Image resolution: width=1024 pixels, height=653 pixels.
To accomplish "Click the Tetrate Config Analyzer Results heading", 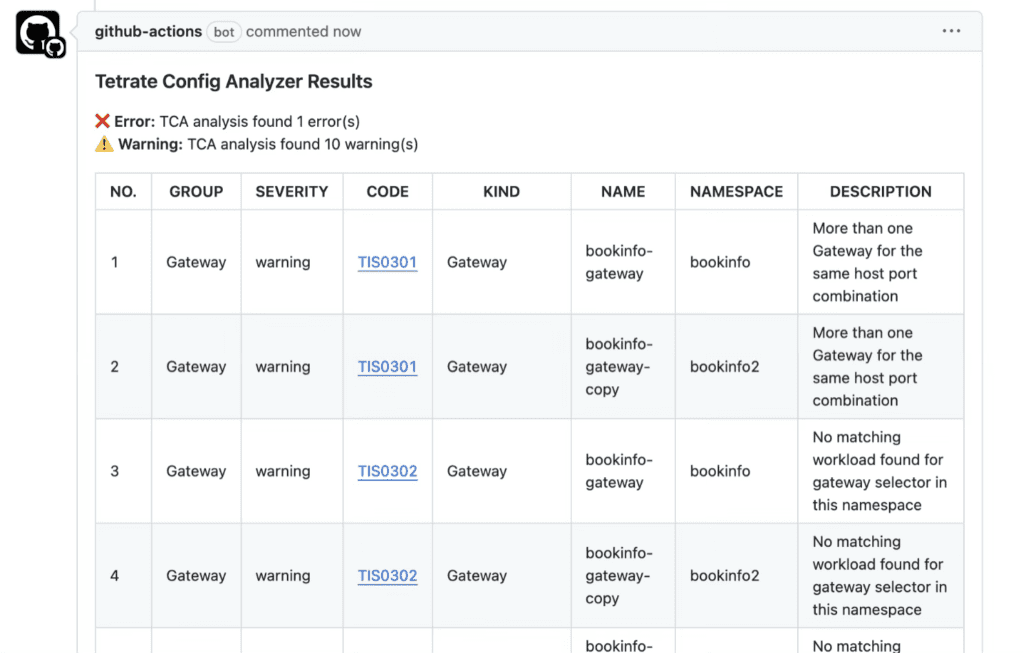I will 233,82.
